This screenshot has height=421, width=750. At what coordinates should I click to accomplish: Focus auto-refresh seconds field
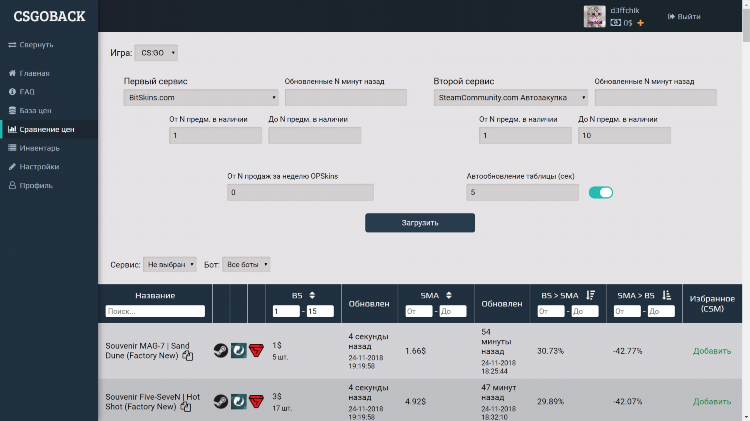pyautogui.click(x=523, y=192)
